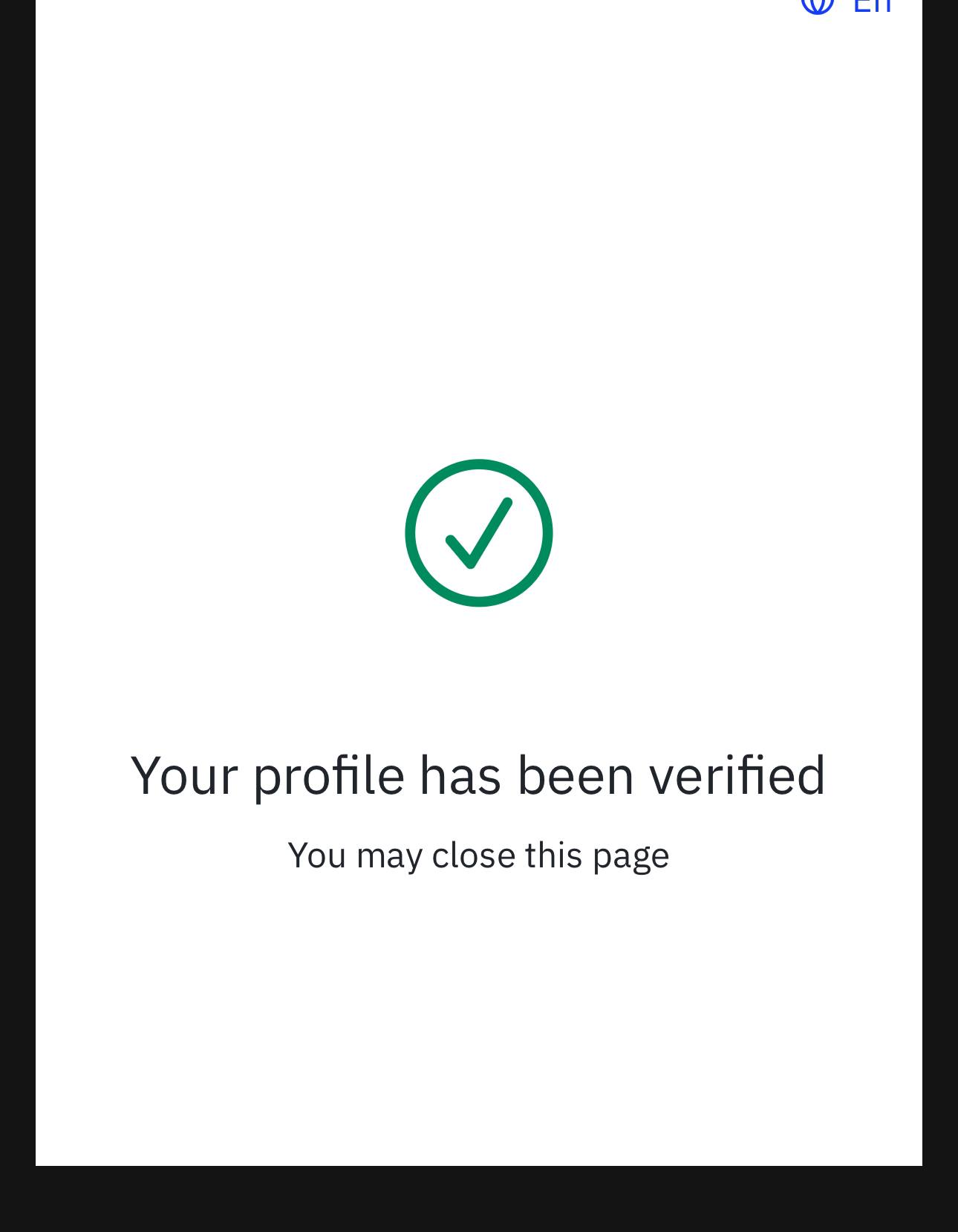Click the blue globe language icon
Image resolution: width=958 pixels, height=1232 pixels.
click(817, 6)
